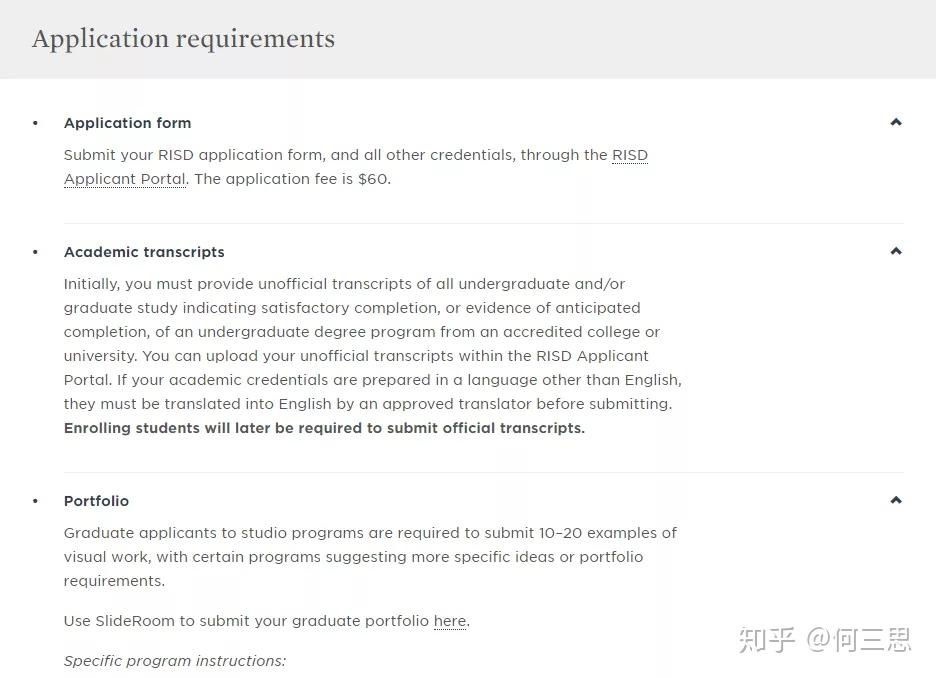Click the paragraph starting 'Initially, you must provide'
The image size is (936, 678).
[372, 344]
